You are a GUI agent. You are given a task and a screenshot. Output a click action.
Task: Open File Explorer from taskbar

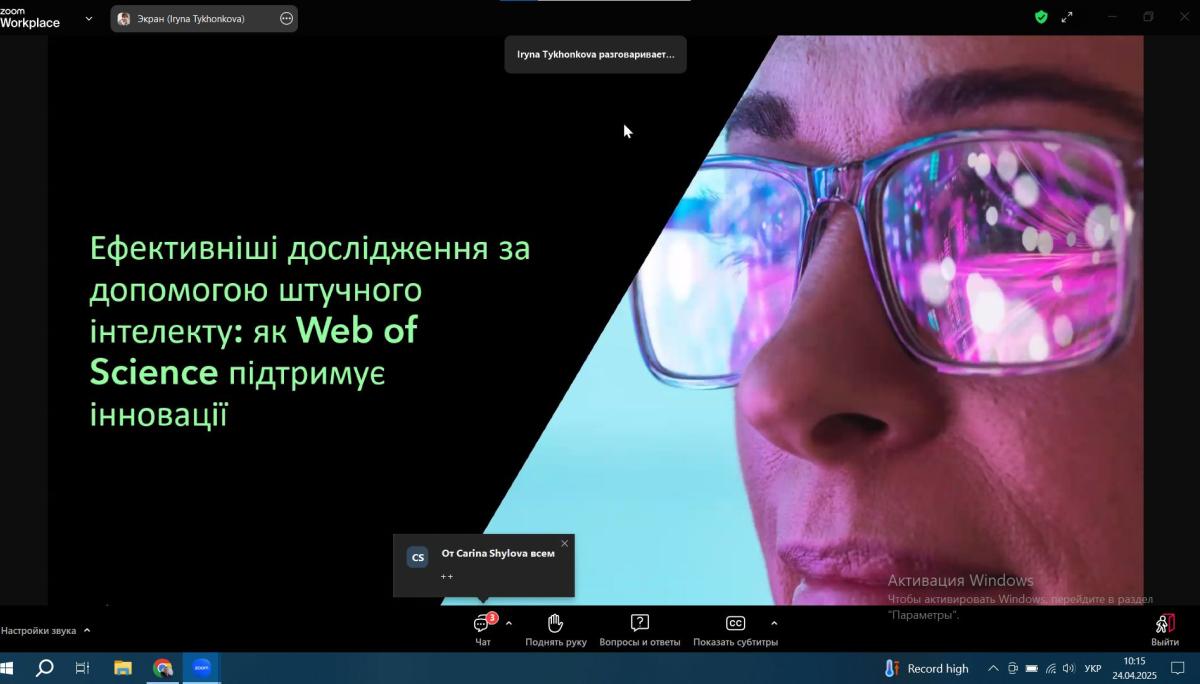(123, 668)
